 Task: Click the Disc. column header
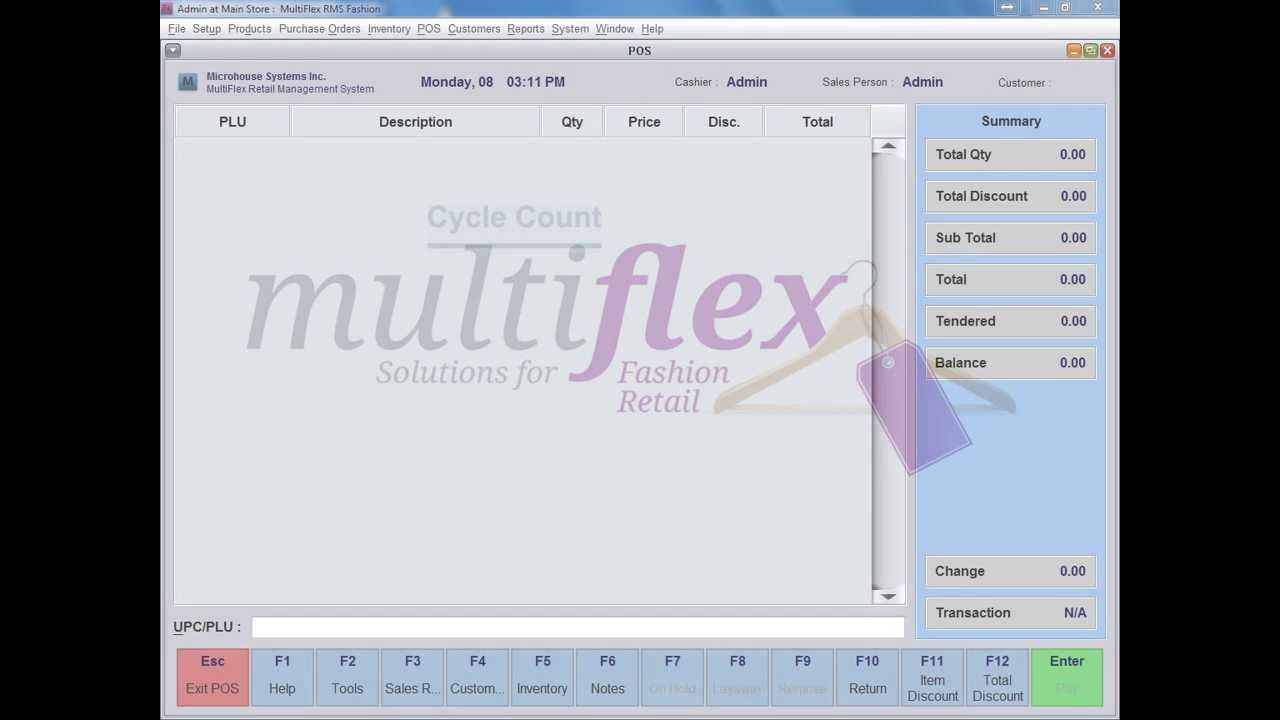pos(724,122)
